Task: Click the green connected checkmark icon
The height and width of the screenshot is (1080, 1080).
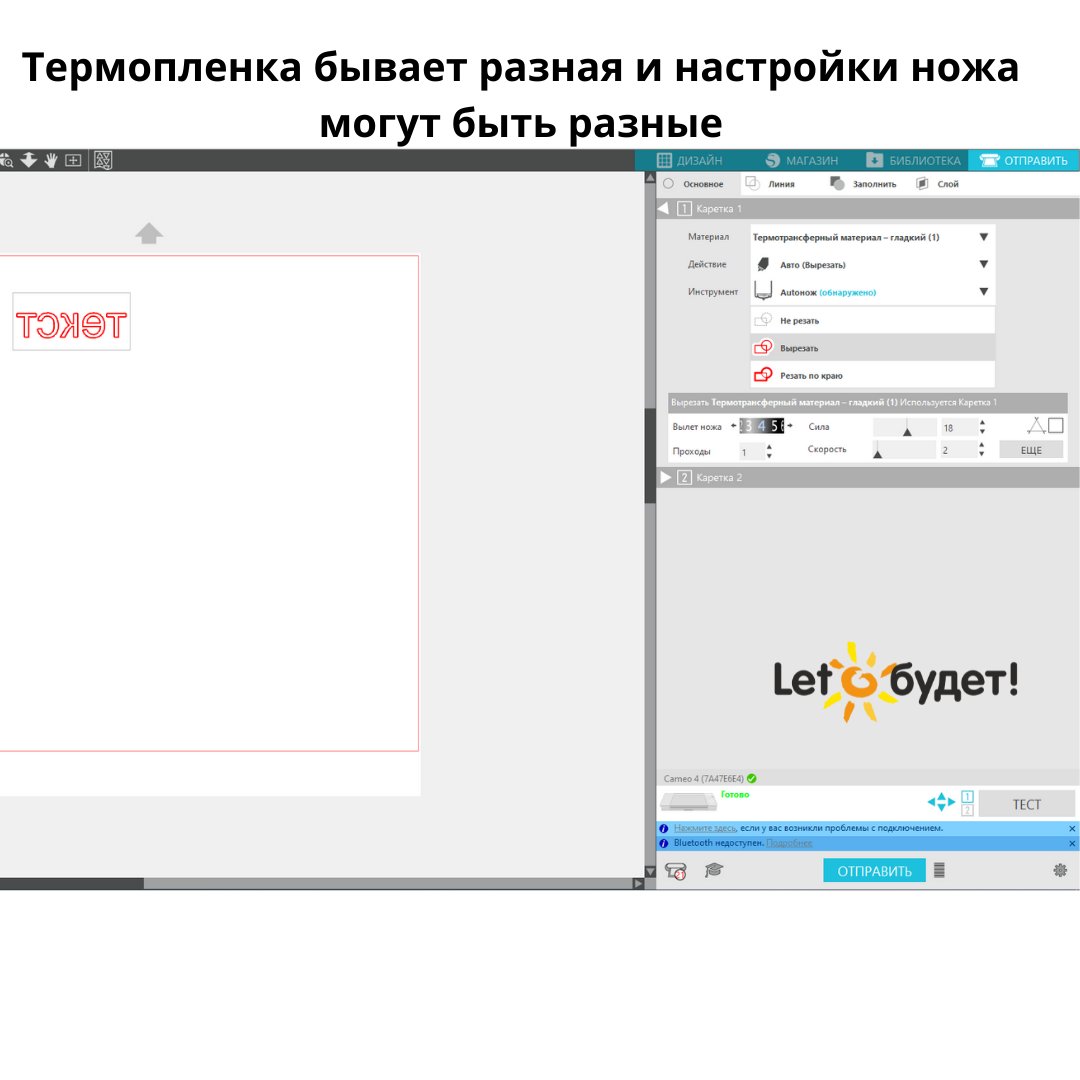Action: (x=751, y=778)
